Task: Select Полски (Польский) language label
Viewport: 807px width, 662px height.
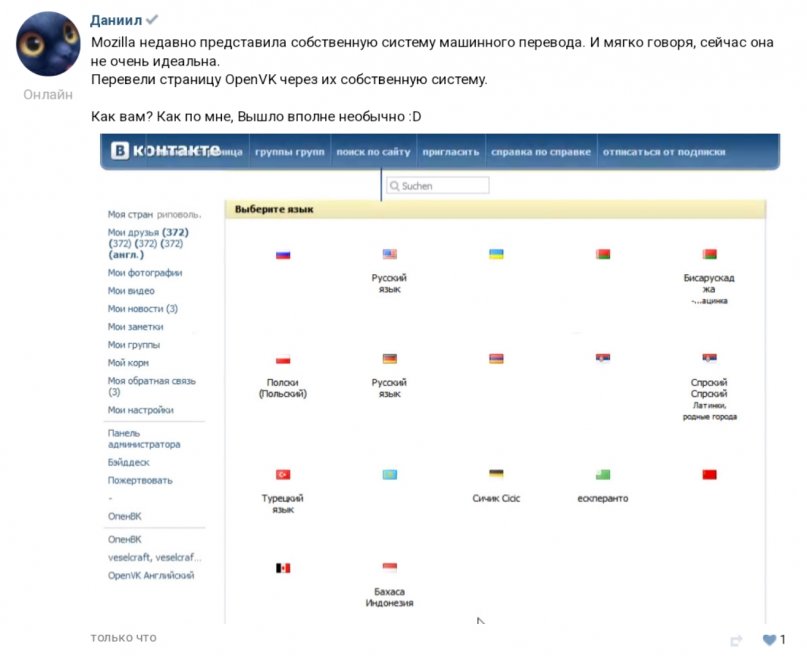Action: point(283,388)
